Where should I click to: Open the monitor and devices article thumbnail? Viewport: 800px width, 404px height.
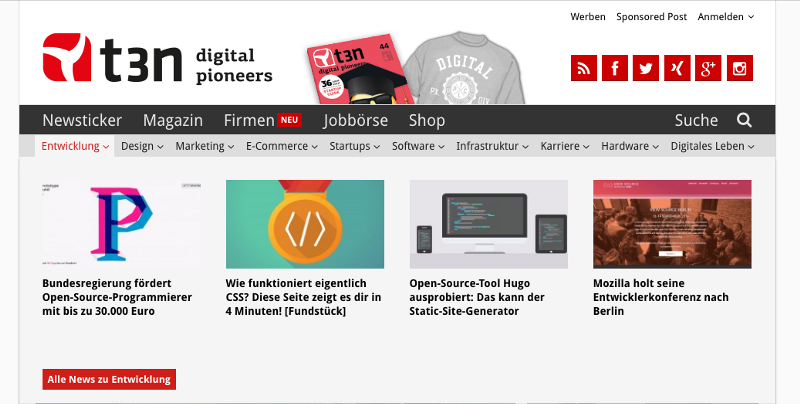coord(489,224)
